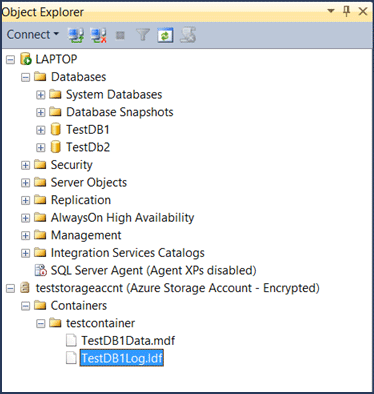This screenshot has height=394, width=374.
Task: Click the Filter funnel toolbar icon
Action: pos(143,35)
